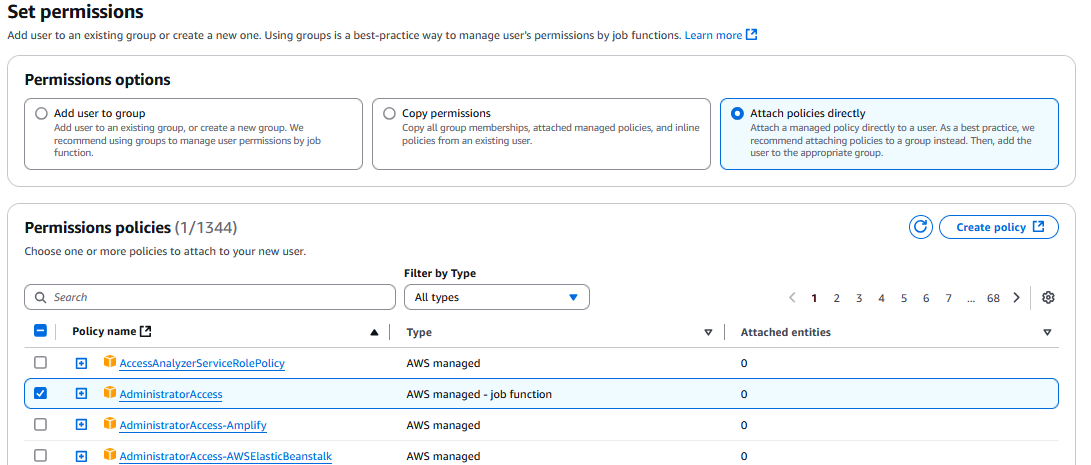Click the orange policy icon for AdministratorAccess-Amplify
The width and height of the screenshot is (1091, 465).
coord(110,425)
